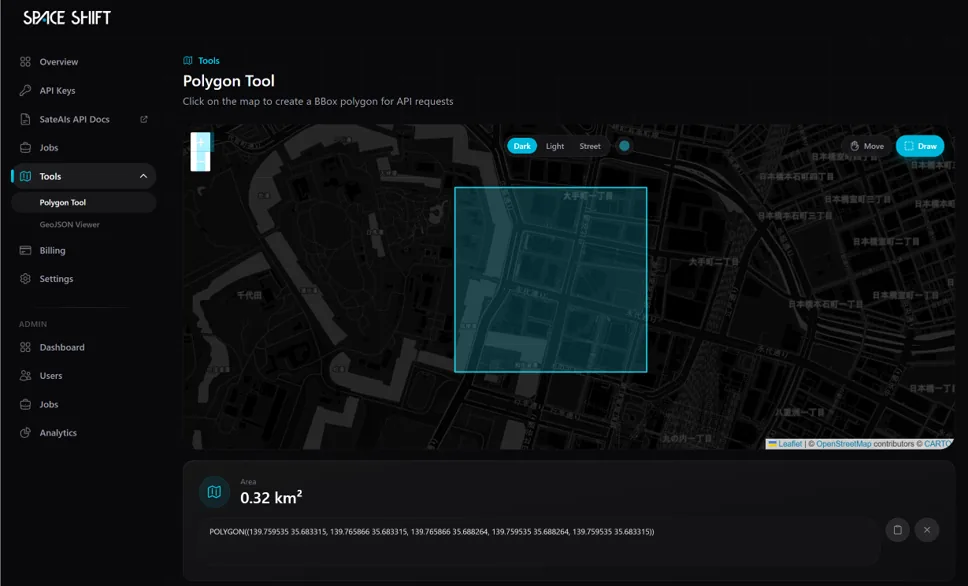Viewport: 968px width, 586px height.
Task: Clear the polygon with X button
Action: (x=927, y=530)
